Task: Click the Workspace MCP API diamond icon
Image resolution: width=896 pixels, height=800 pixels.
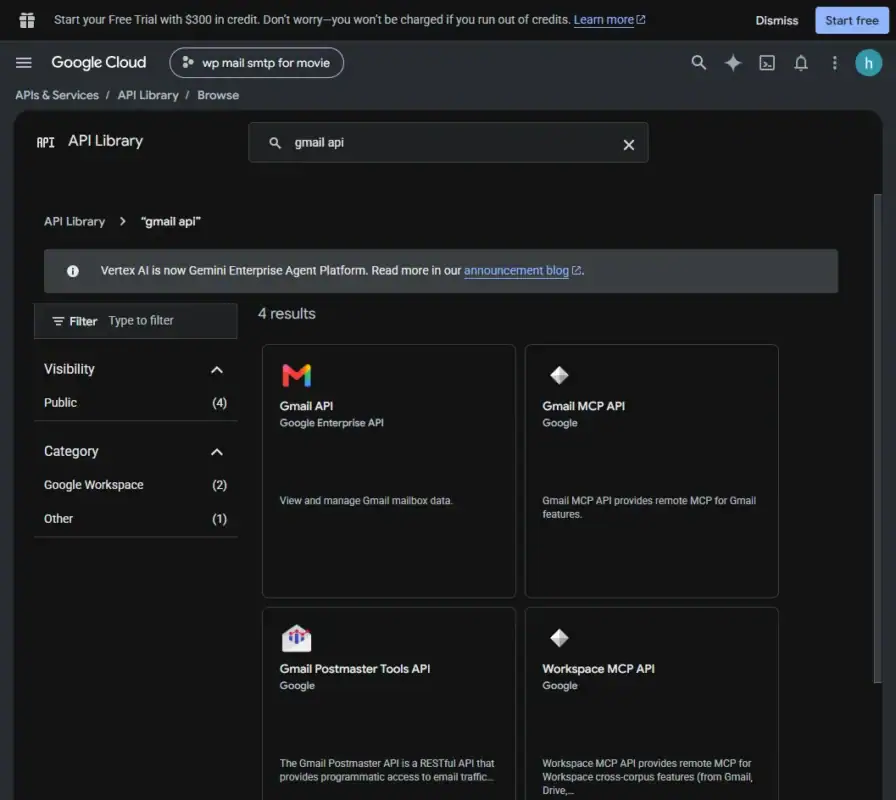Action: pos(559,638)
